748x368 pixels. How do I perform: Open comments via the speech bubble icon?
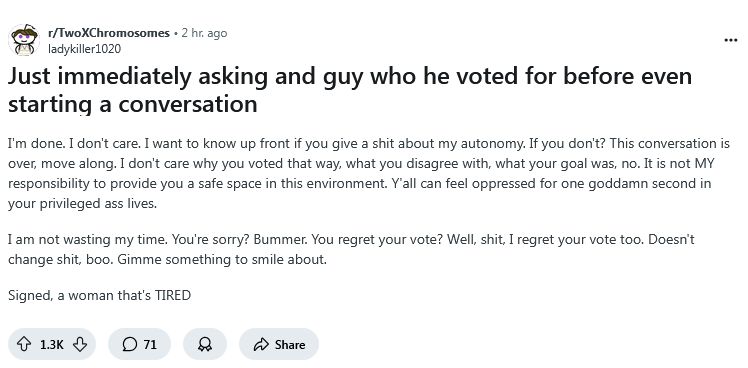[x=129, y=344]
